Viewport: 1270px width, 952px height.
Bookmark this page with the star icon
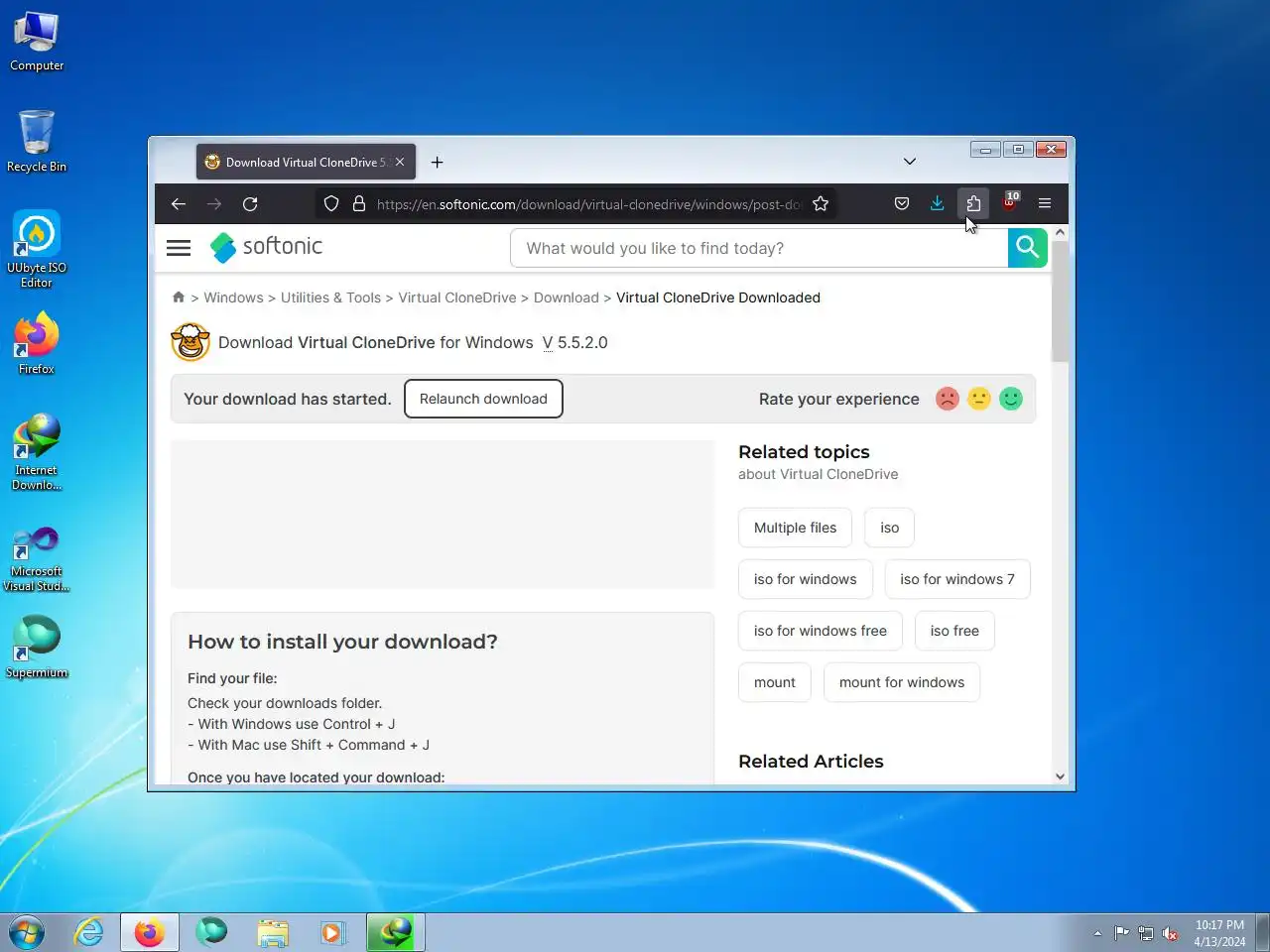[x=821, y=204]
